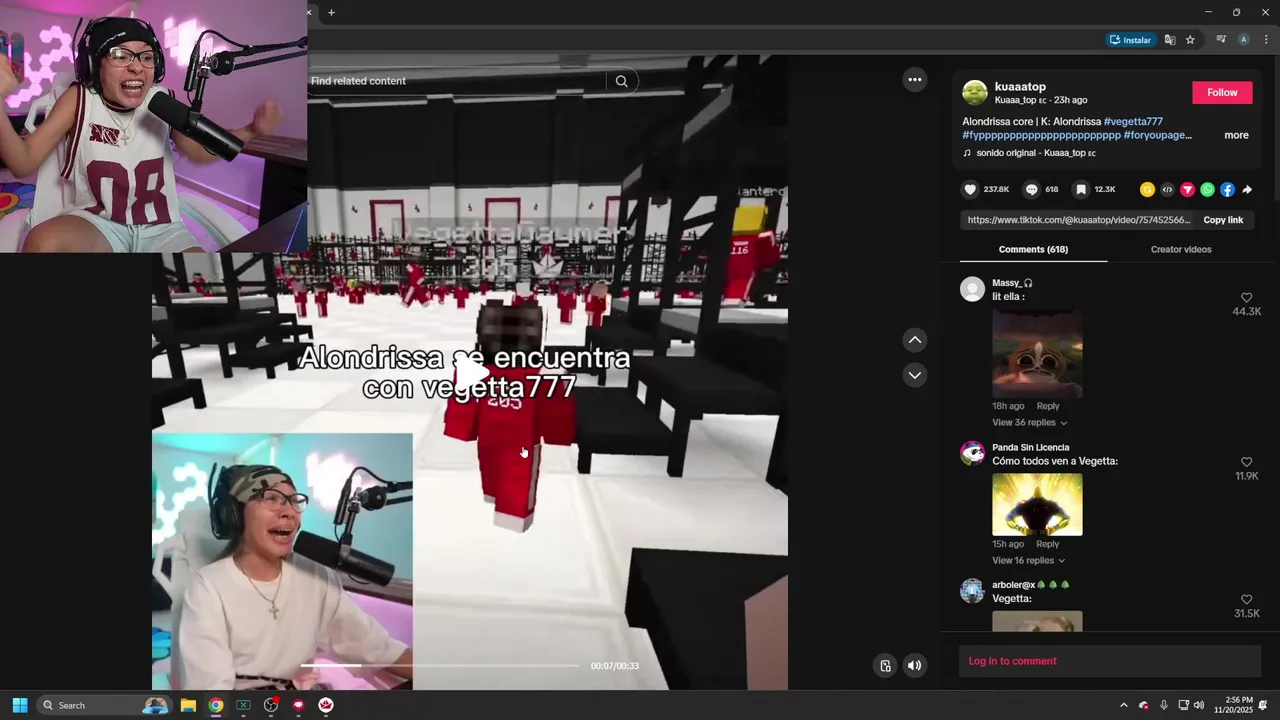Click the search magnifier in Find related content
Viewport: 1280px width, 720px height.
coord(621,81)
